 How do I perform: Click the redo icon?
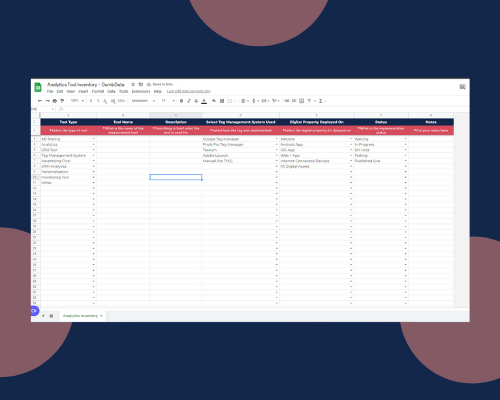pyautogui.click(x=47, y=101)
